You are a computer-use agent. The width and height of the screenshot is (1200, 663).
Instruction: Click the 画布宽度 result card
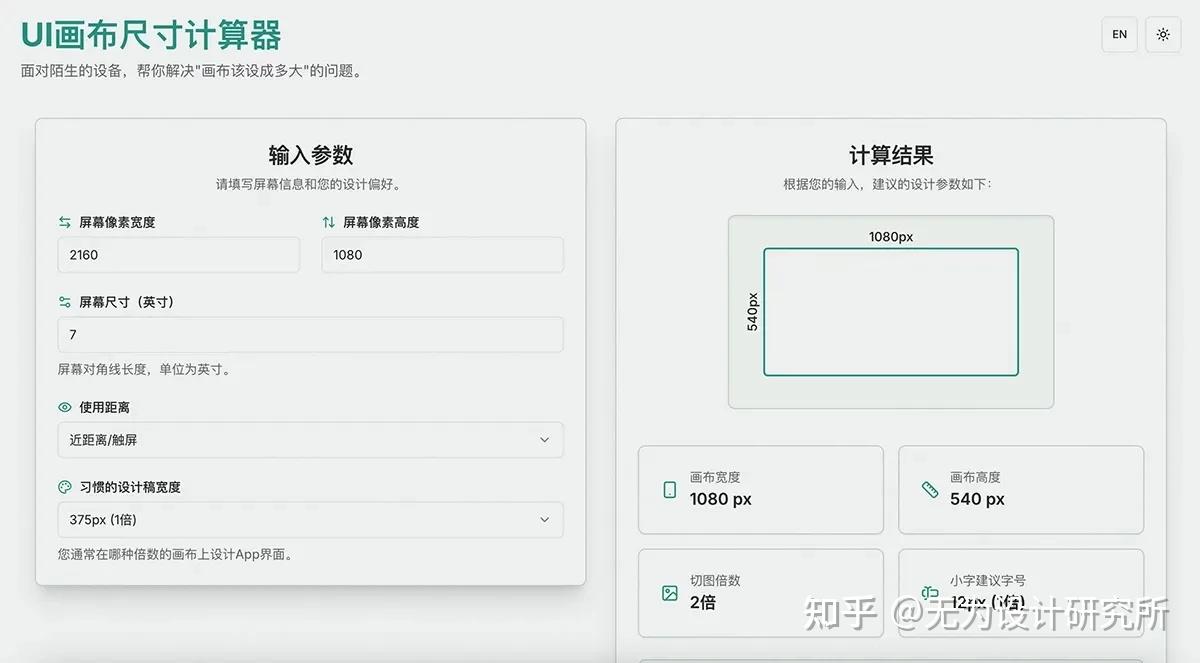[x=761, y=489]
